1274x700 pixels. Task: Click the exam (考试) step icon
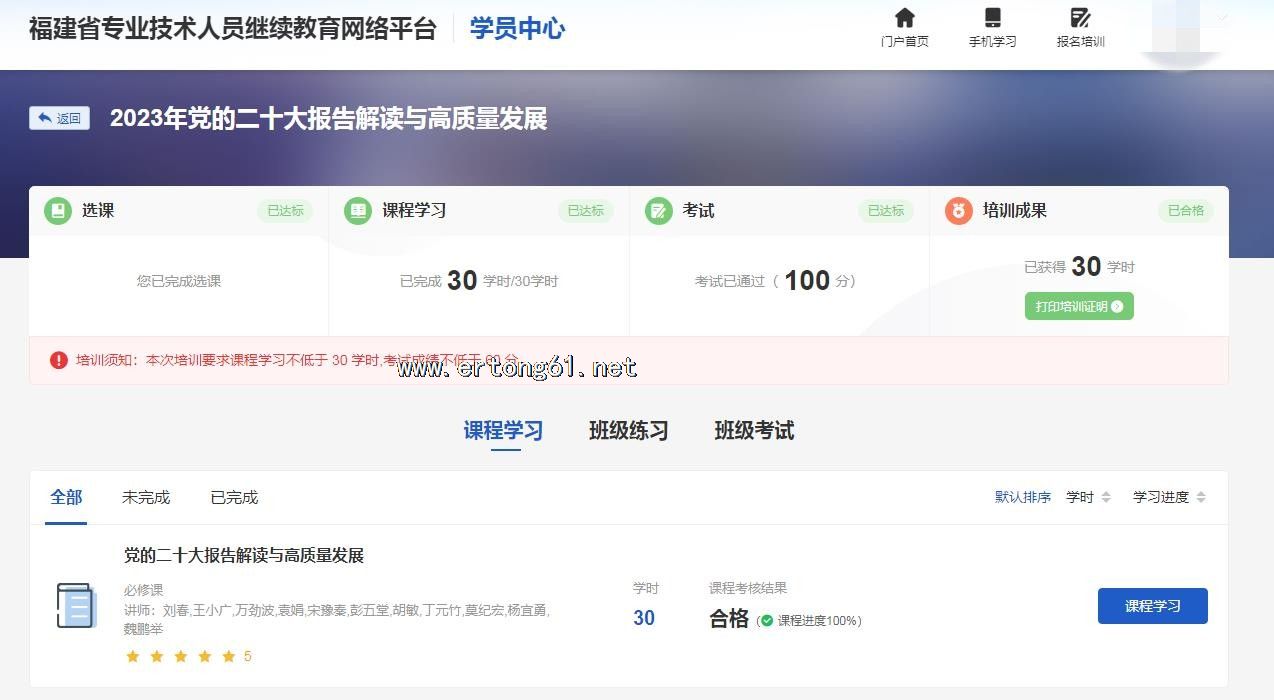tap(658, 211)
